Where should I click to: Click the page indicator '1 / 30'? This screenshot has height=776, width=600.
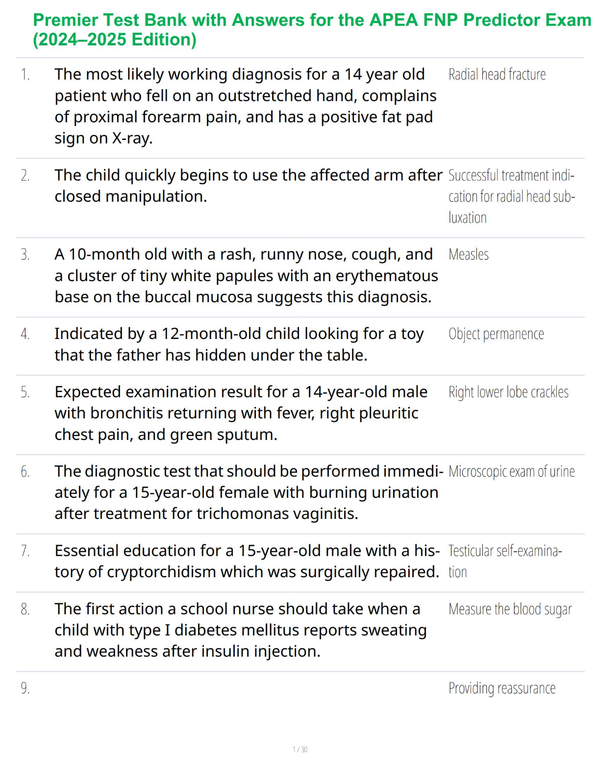click(x=300, y=749)
